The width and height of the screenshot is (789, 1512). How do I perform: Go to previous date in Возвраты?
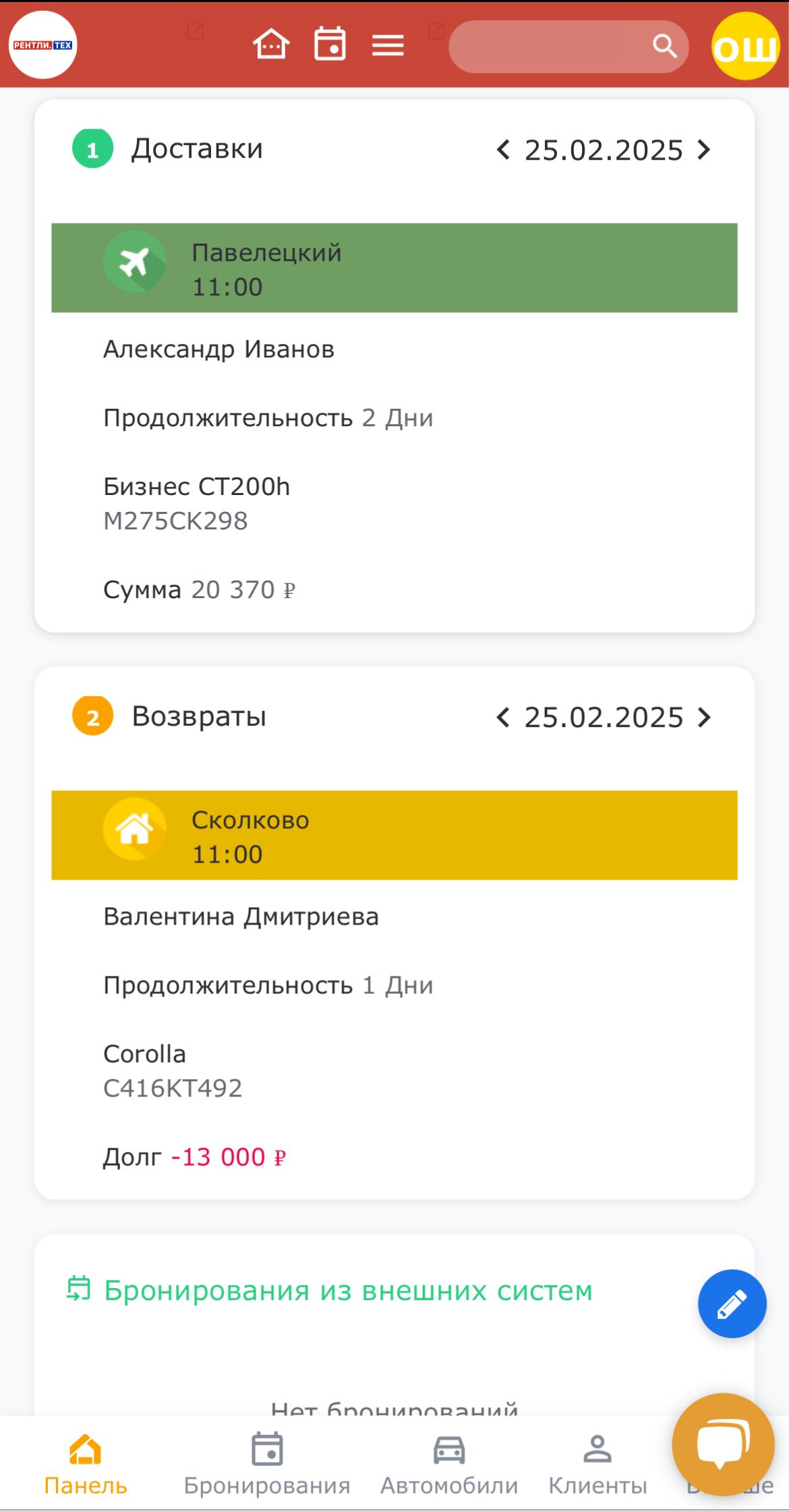502,718
